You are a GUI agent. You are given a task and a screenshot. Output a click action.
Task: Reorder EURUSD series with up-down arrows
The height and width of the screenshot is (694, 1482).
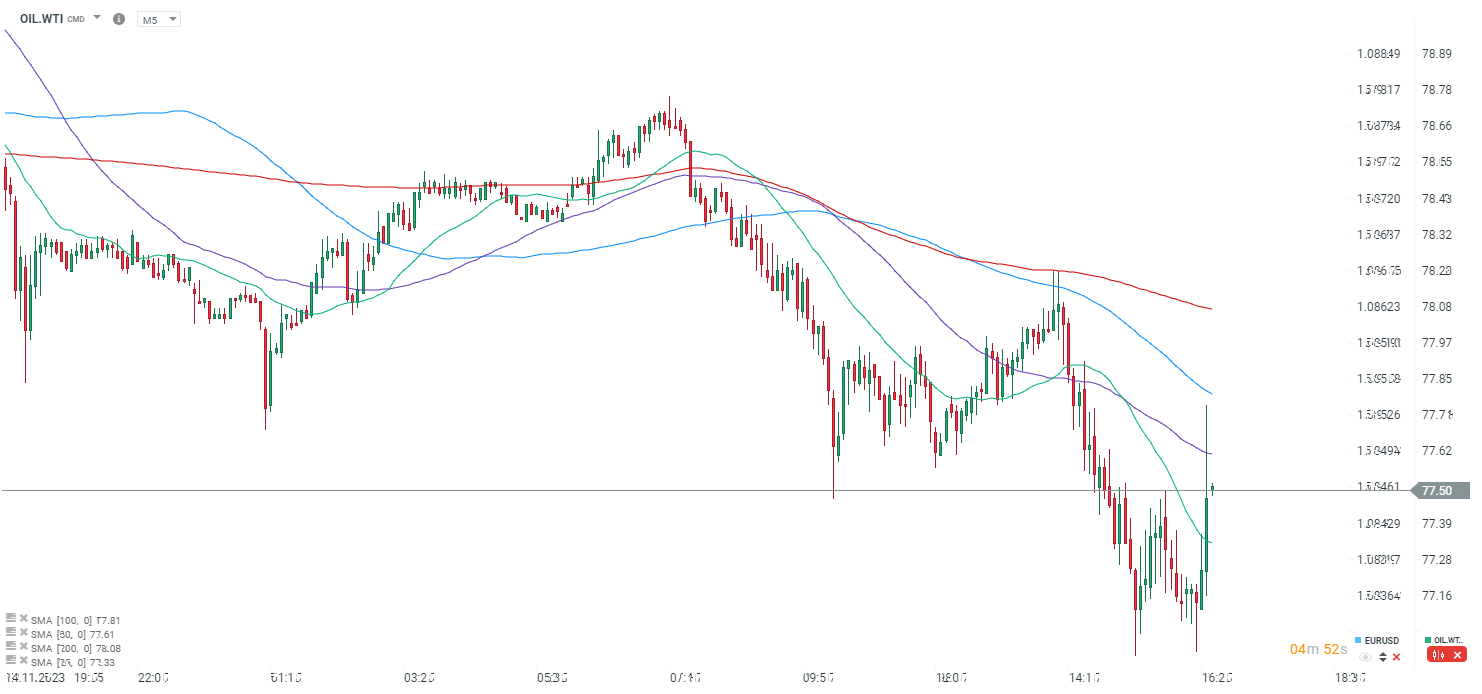1382,657
